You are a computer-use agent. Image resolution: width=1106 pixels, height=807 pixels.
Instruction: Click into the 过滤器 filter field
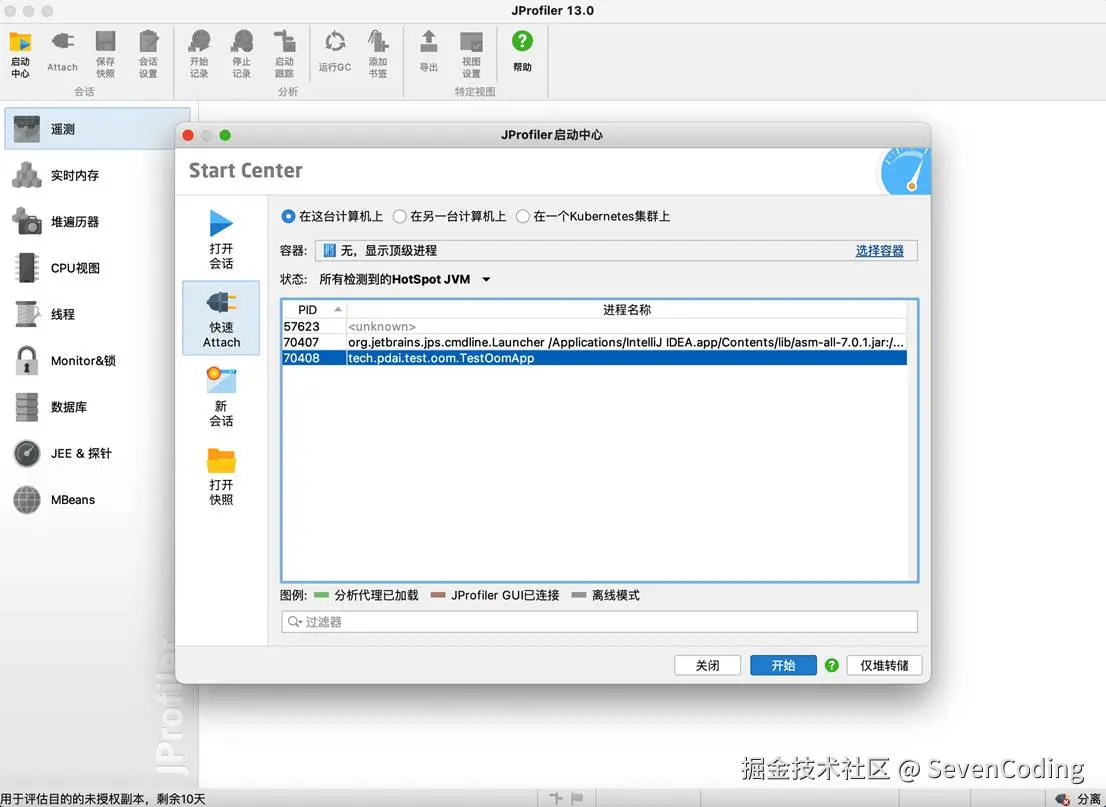click(600, 621)
